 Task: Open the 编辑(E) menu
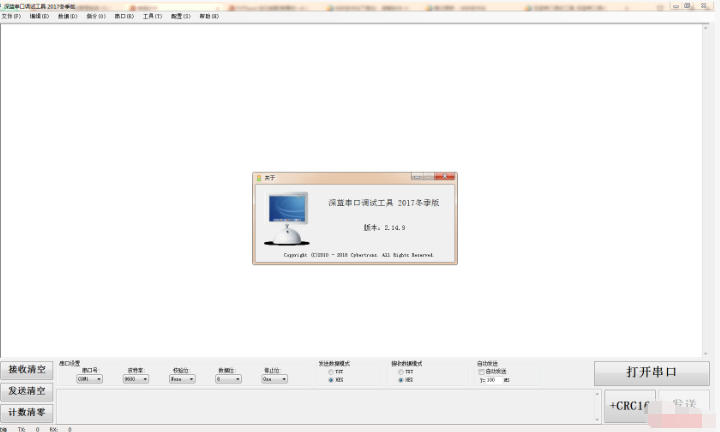(39, 16)
